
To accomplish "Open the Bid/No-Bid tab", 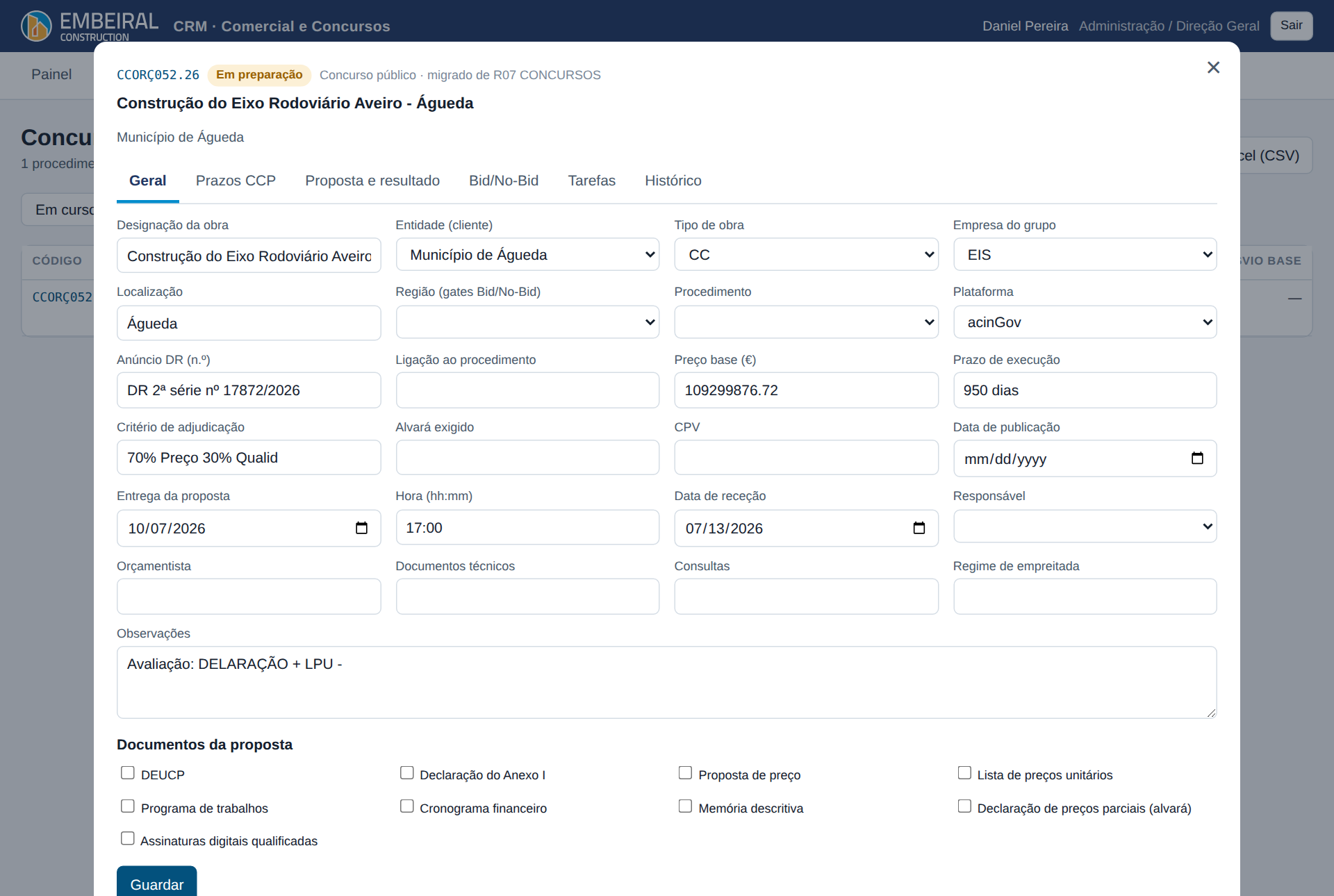I will [504, 181].
